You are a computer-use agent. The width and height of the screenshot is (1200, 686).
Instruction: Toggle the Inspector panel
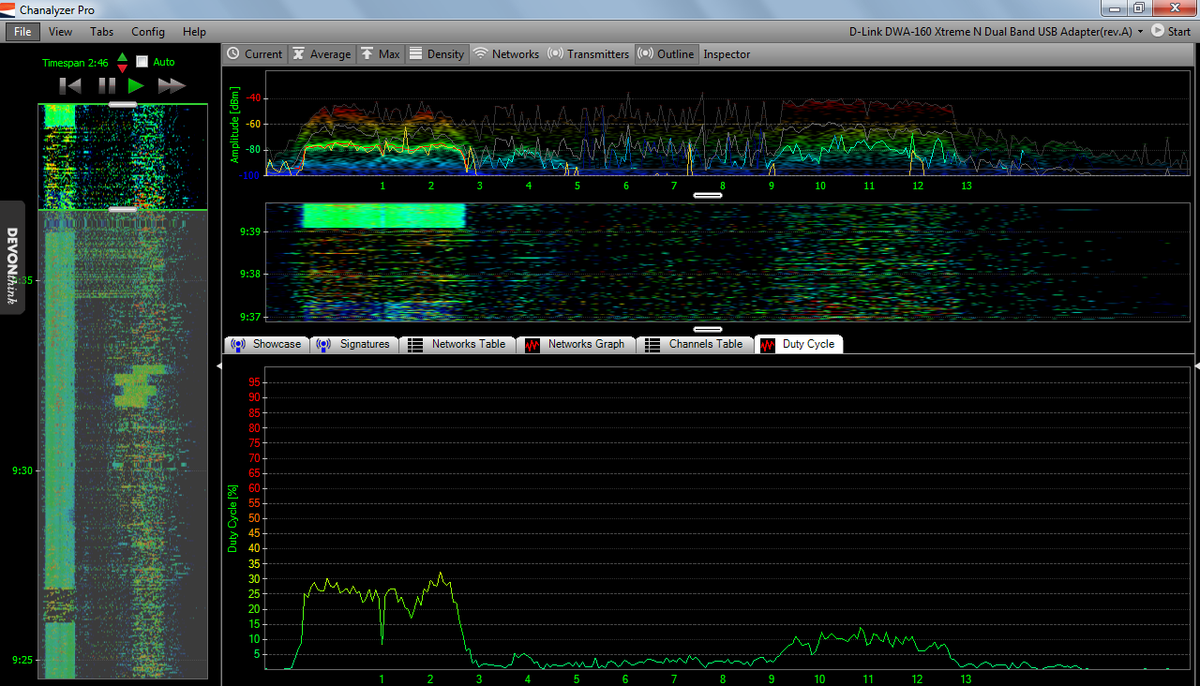(x=726, y=54)
